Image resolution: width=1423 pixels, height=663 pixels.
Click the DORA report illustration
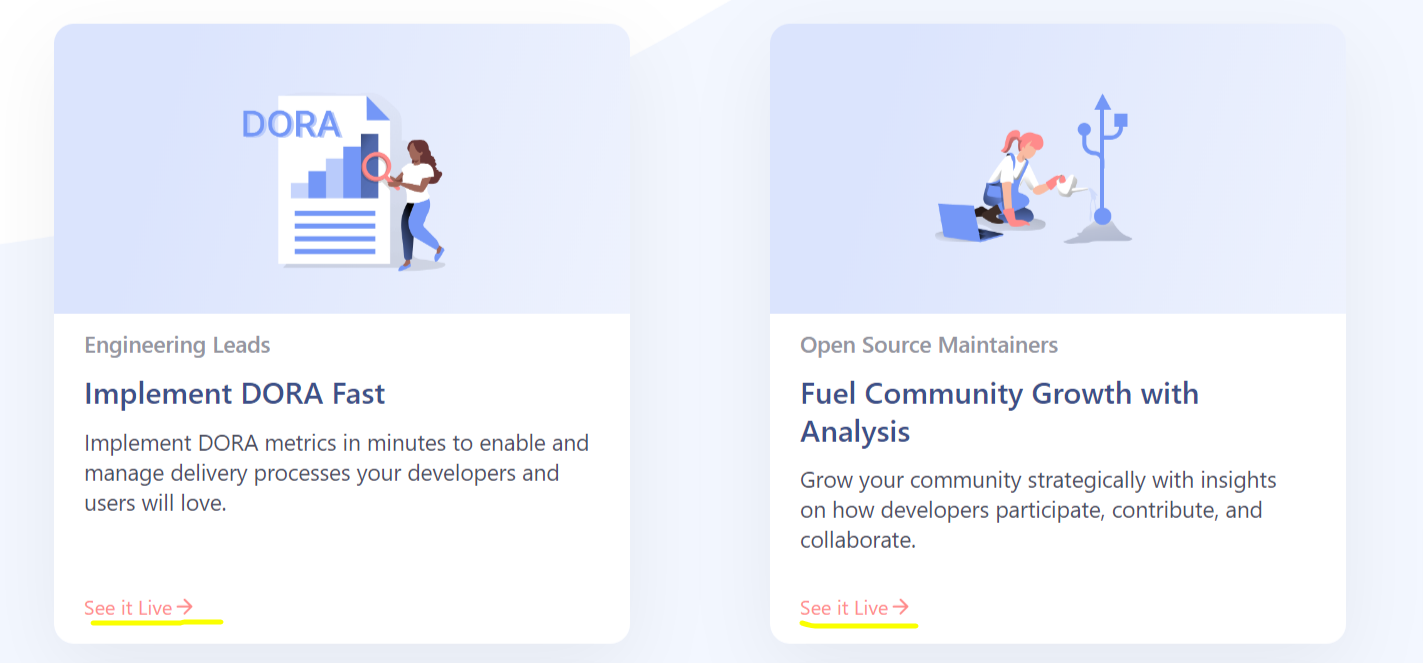(x=342, y=183)
